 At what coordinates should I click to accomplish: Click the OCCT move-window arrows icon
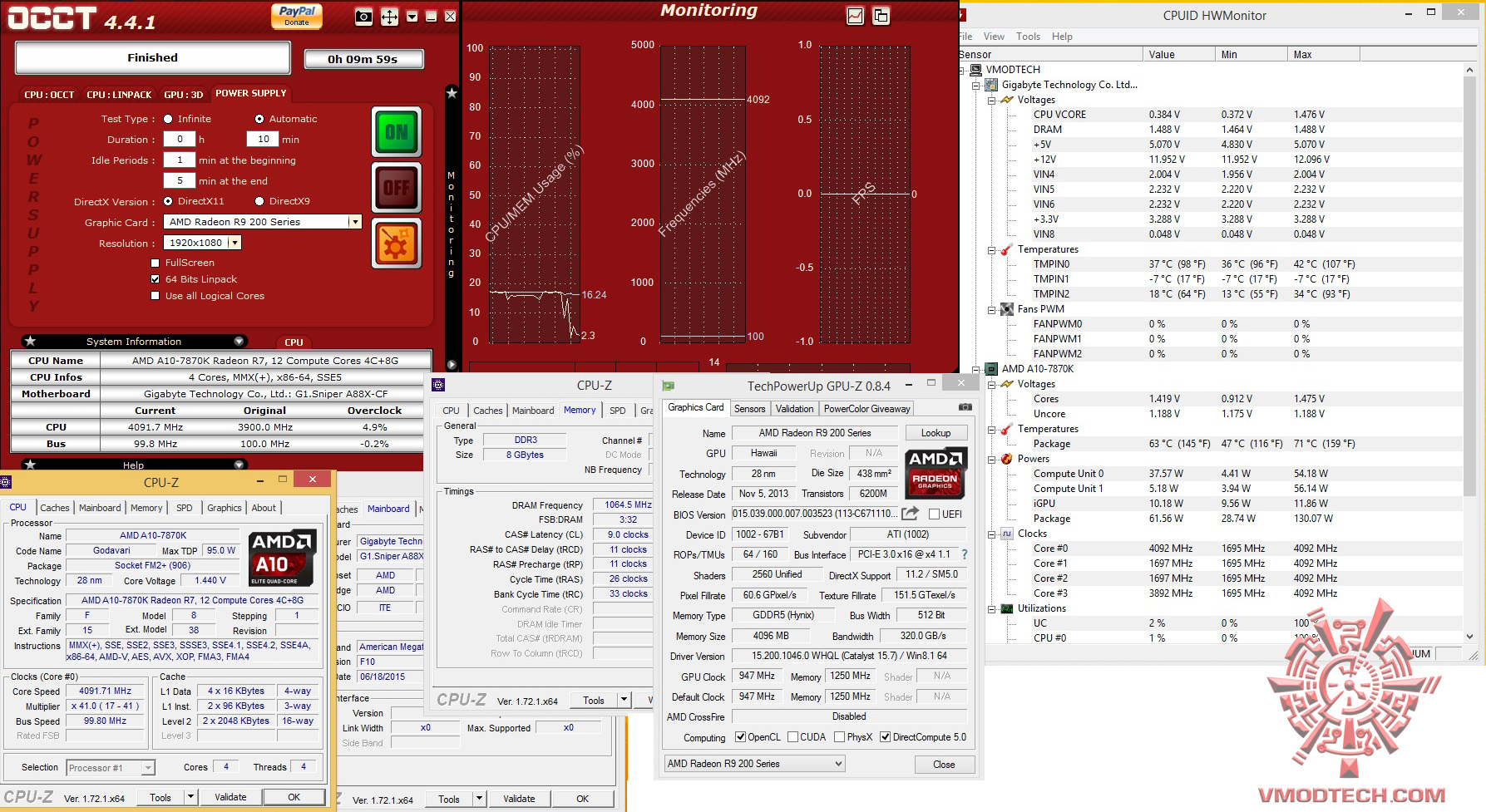point(389,17)
